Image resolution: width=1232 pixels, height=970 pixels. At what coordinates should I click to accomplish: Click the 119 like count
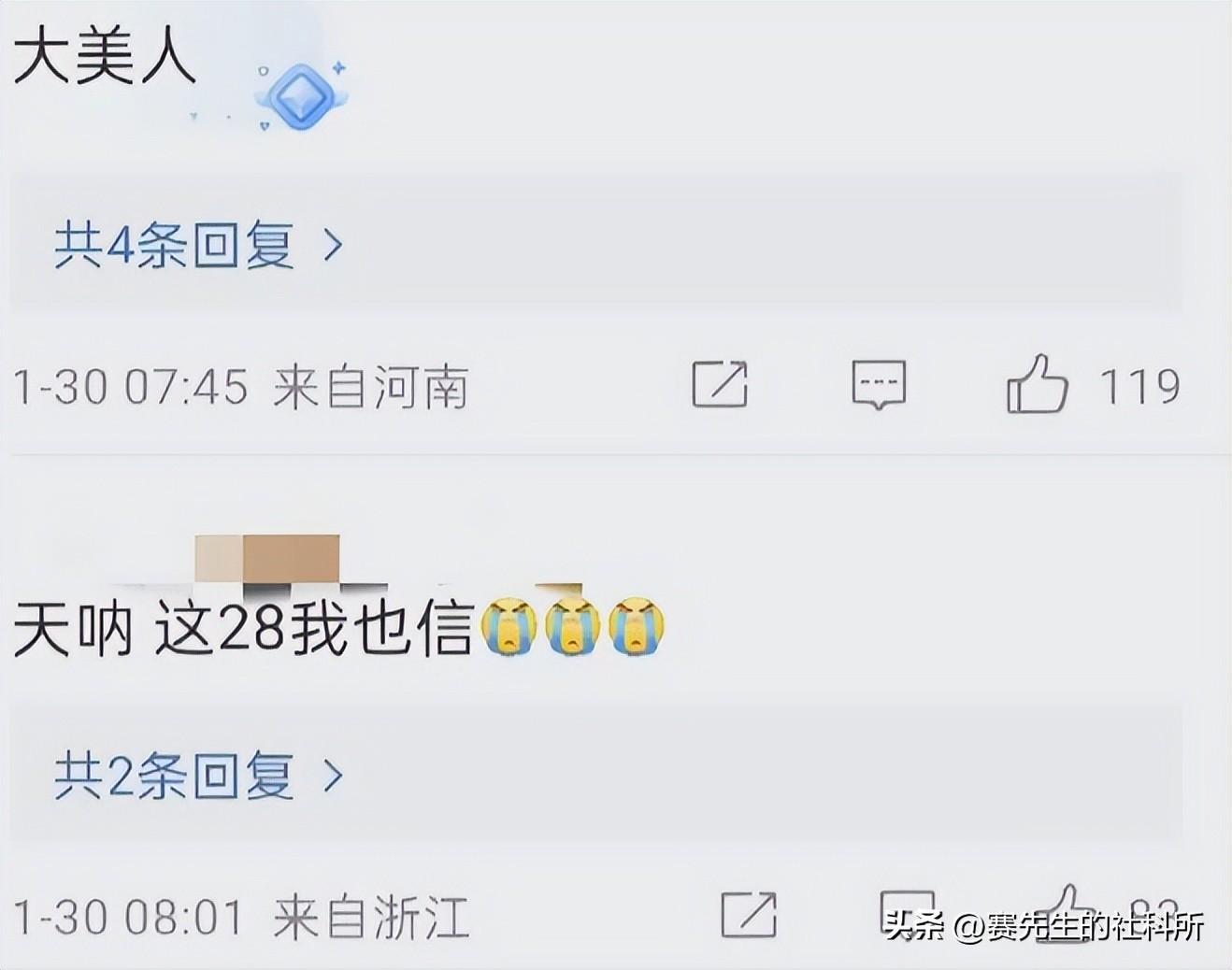pos(1139,386)
